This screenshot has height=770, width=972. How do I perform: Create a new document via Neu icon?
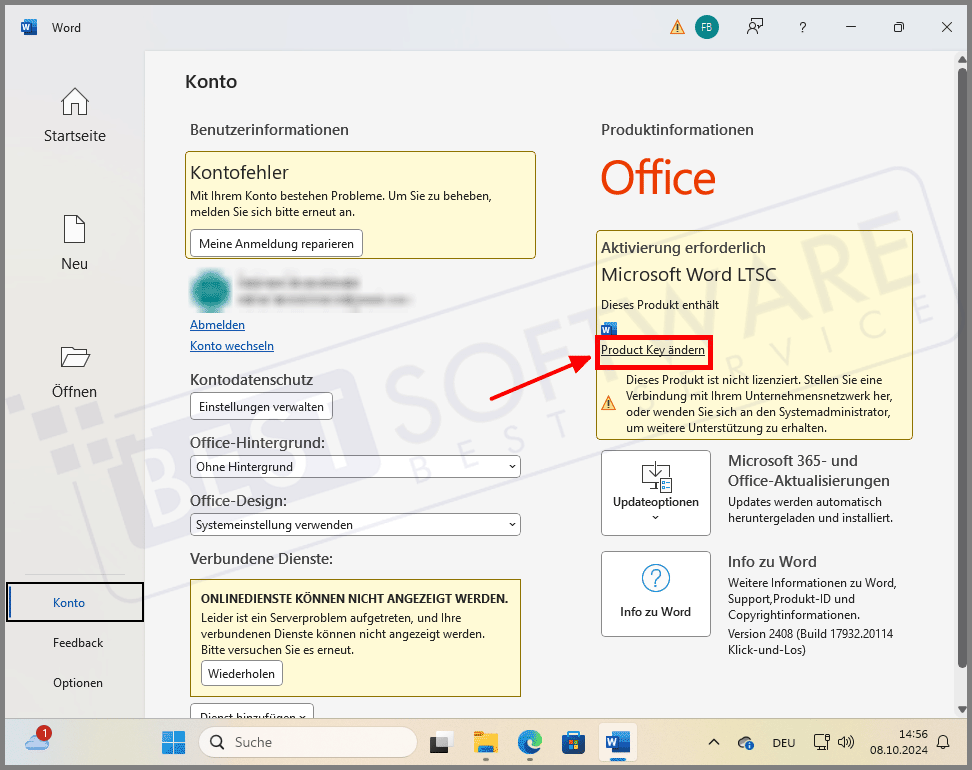click(74, 229)
